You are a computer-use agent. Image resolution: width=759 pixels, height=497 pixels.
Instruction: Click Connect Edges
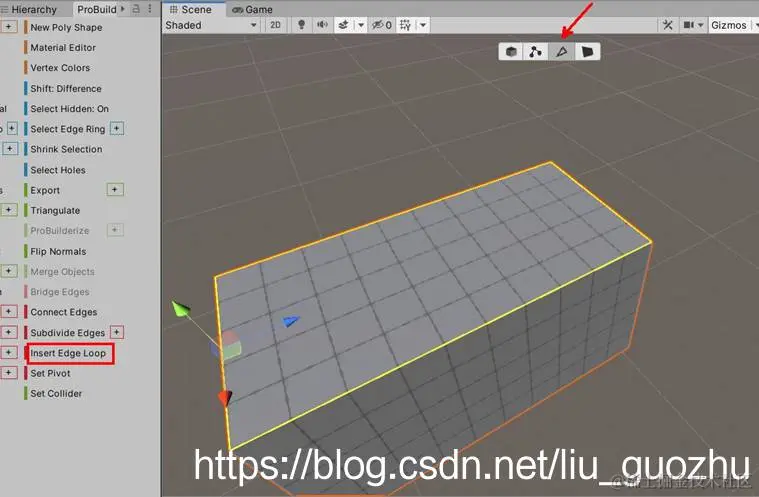coord(63,312)
